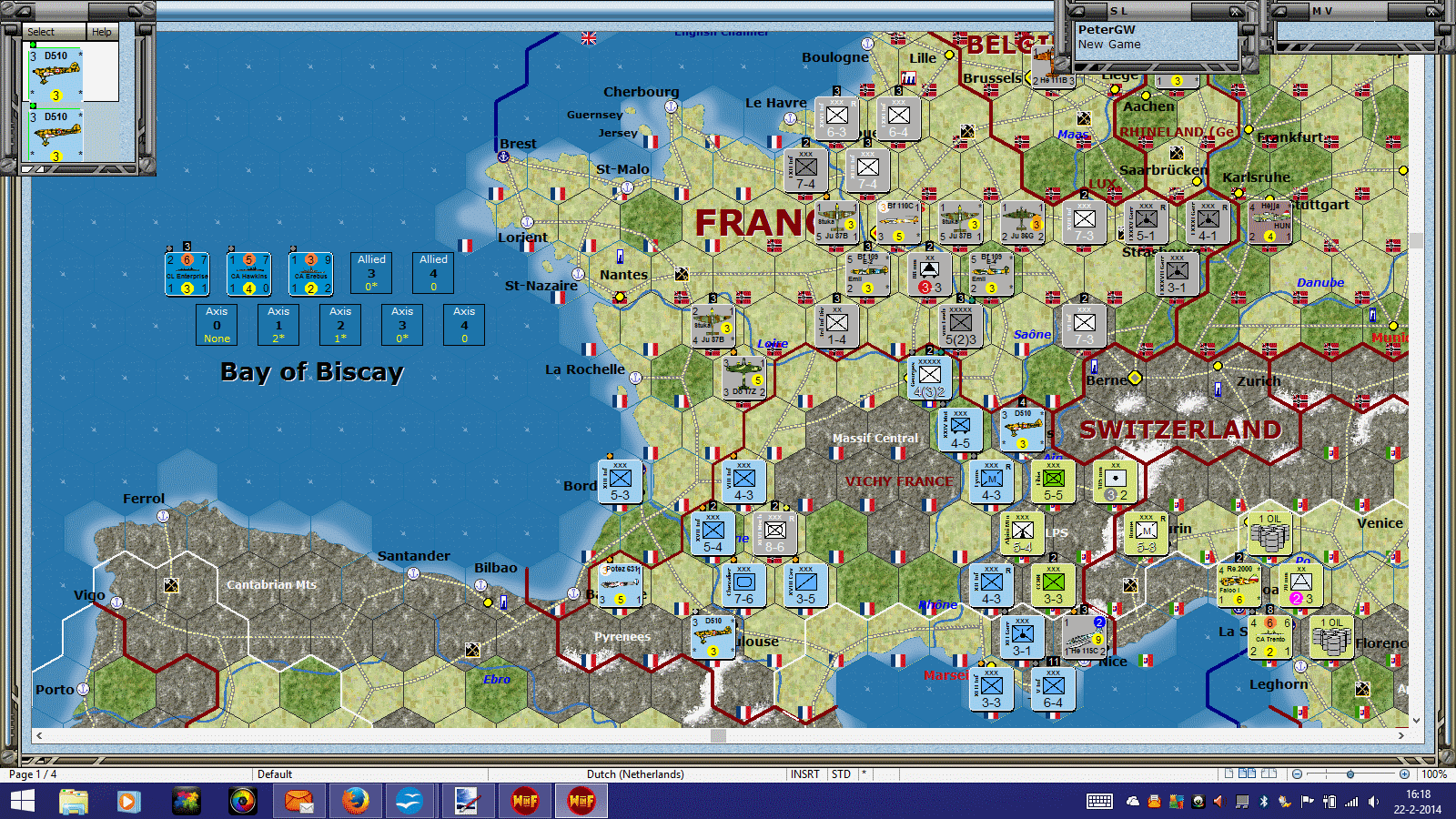Click the Berne capital city marker
The height and width of the screenshot is (819, 1456).
tap(1134, 378)
